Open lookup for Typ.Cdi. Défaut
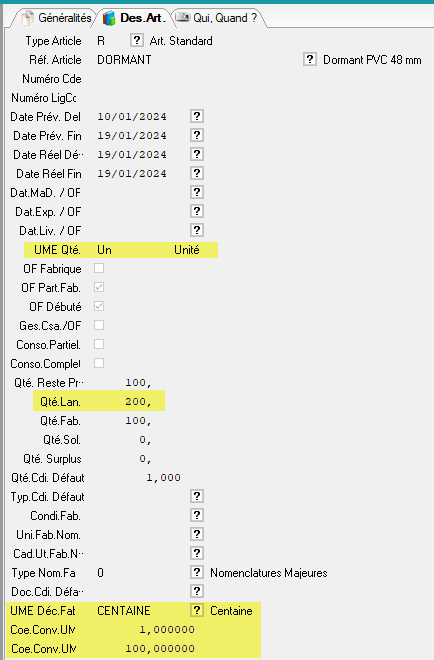434x660 pixels. pos(197,496)
